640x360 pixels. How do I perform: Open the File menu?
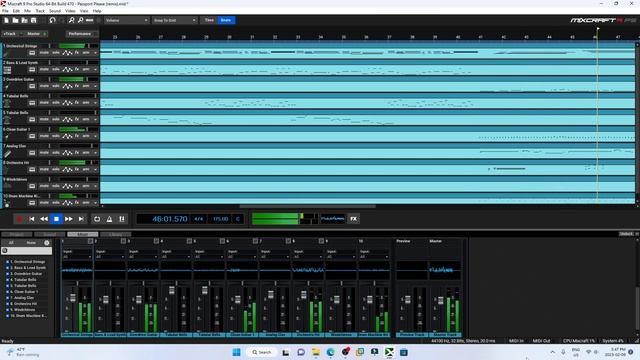[5, 11]
